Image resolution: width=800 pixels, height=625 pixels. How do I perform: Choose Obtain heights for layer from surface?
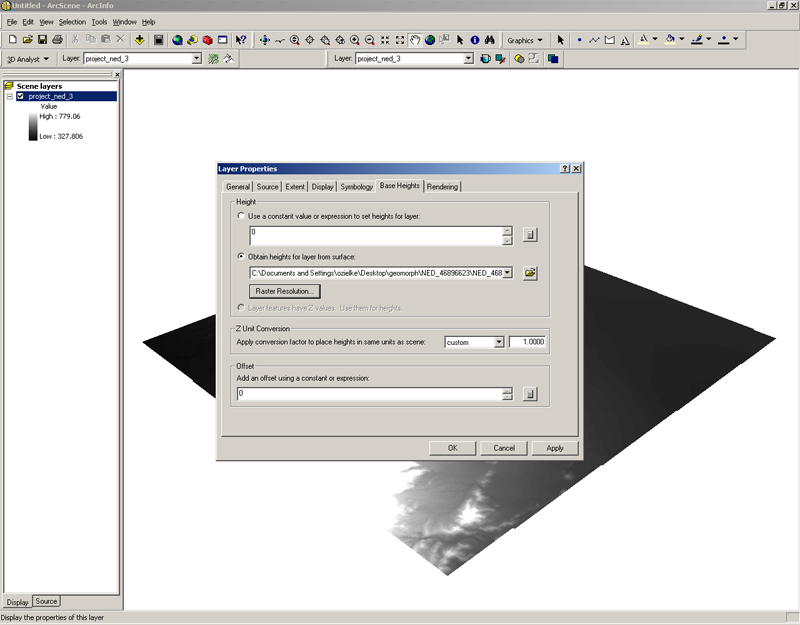(x=241, y=256)
